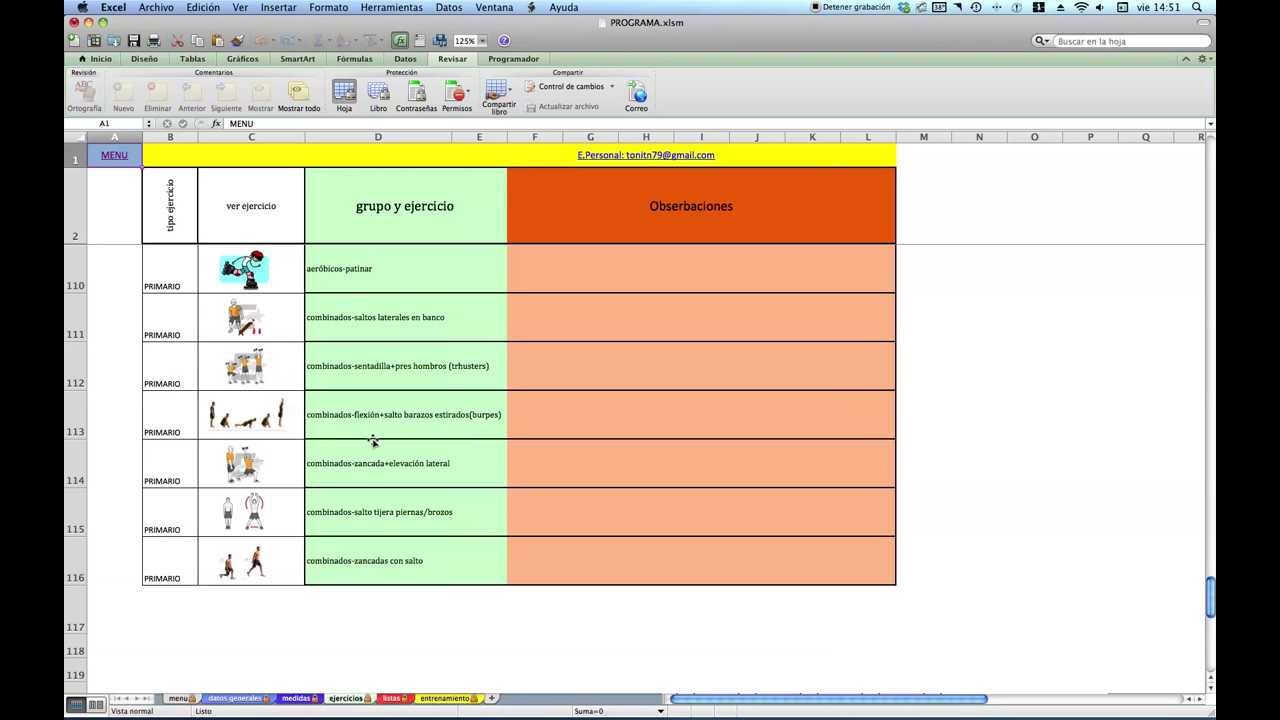Open search options magnifier dropdown
Image resolution: width=1280 pixels, height=720 pixels.
pos(1042,41)
